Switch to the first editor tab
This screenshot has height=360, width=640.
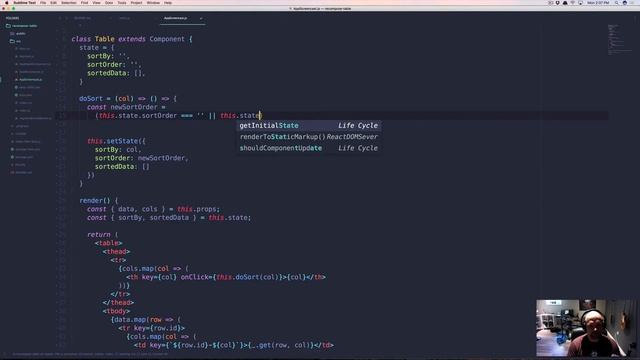click(x=82, y=18)
